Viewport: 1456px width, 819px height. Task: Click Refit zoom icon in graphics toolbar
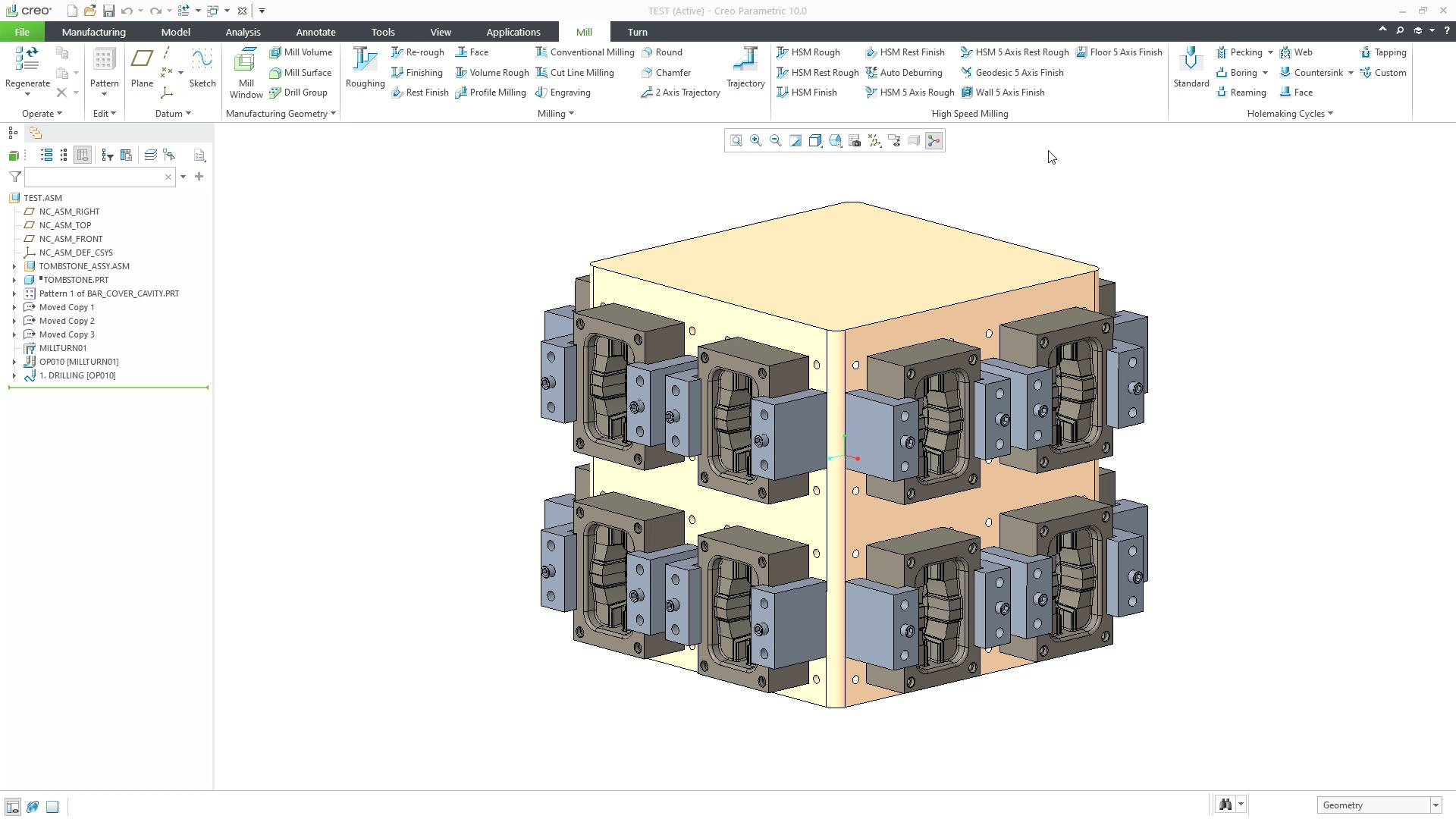[736, 141]
